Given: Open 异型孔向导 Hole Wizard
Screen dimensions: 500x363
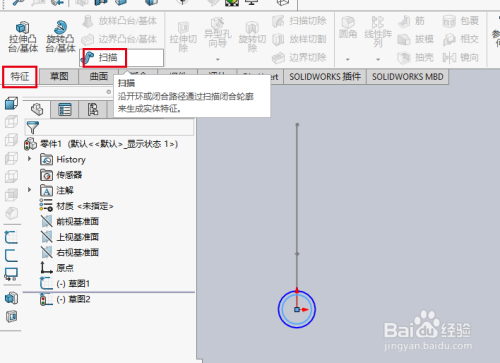Looking at the screenshot, I should (x=218, y=33).
